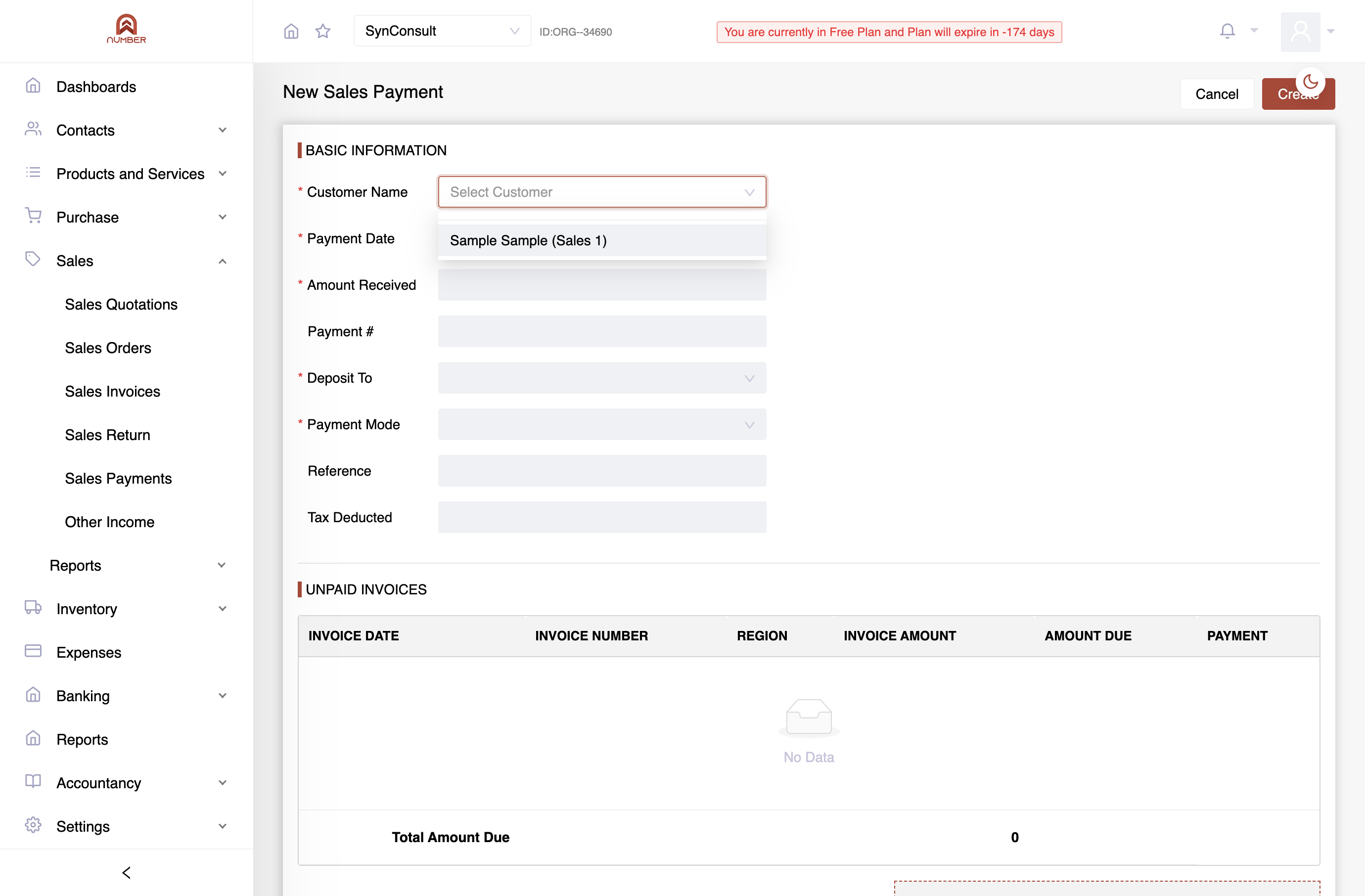
Task: Expand the Accountancy menu chevron
Action: 223,783
